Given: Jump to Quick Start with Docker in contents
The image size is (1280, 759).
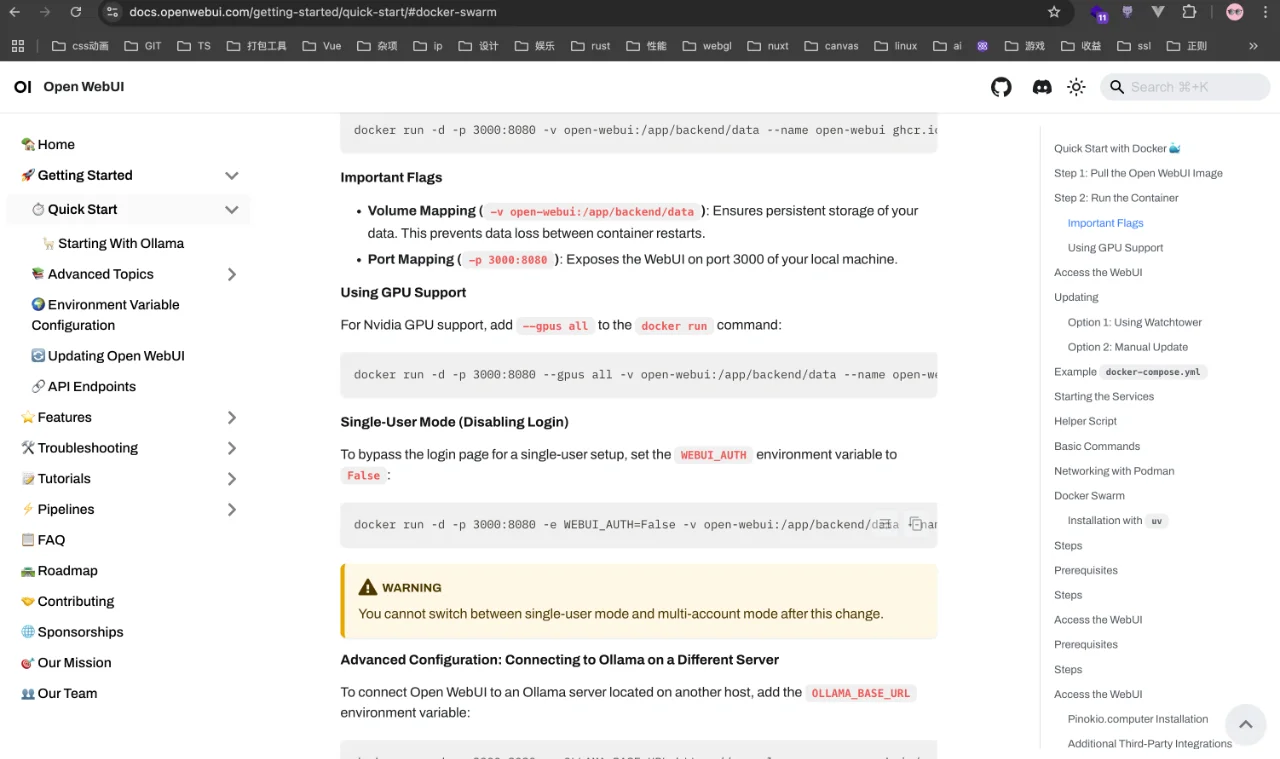Looking at the screenshot, I should 1117,149.
